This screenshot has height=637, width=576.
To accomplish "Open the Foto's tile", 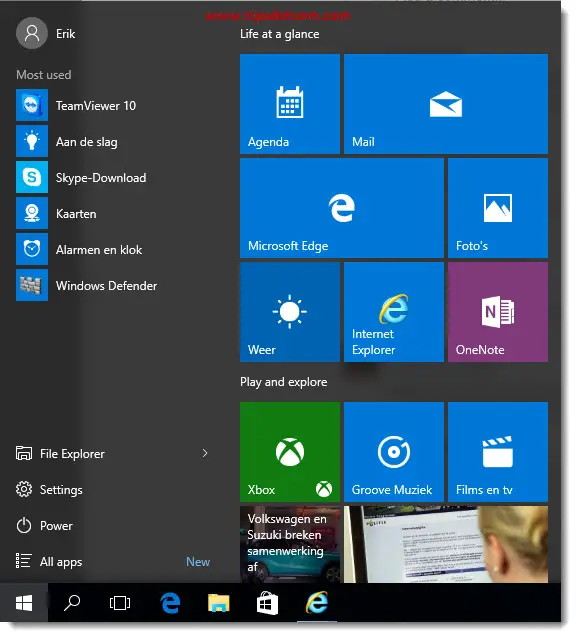I will tap(498, 208).
